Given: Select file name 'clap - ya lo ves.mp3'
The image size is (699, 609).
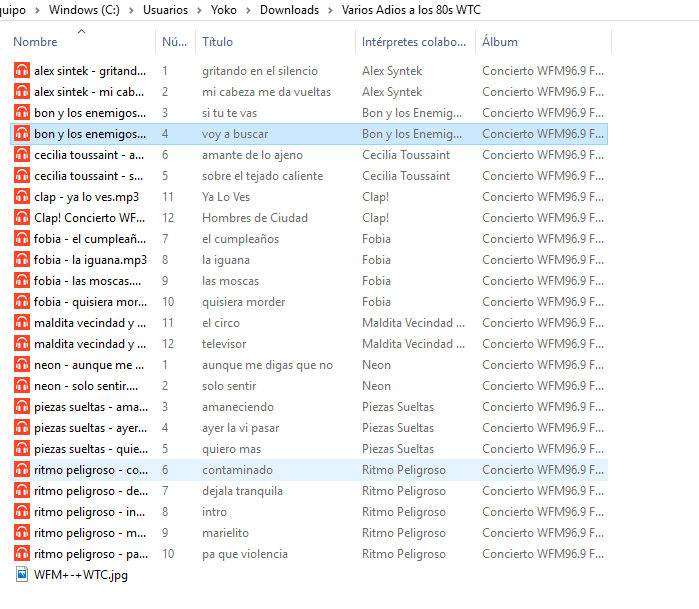Looking at the screenshot, I should point(86,197).
